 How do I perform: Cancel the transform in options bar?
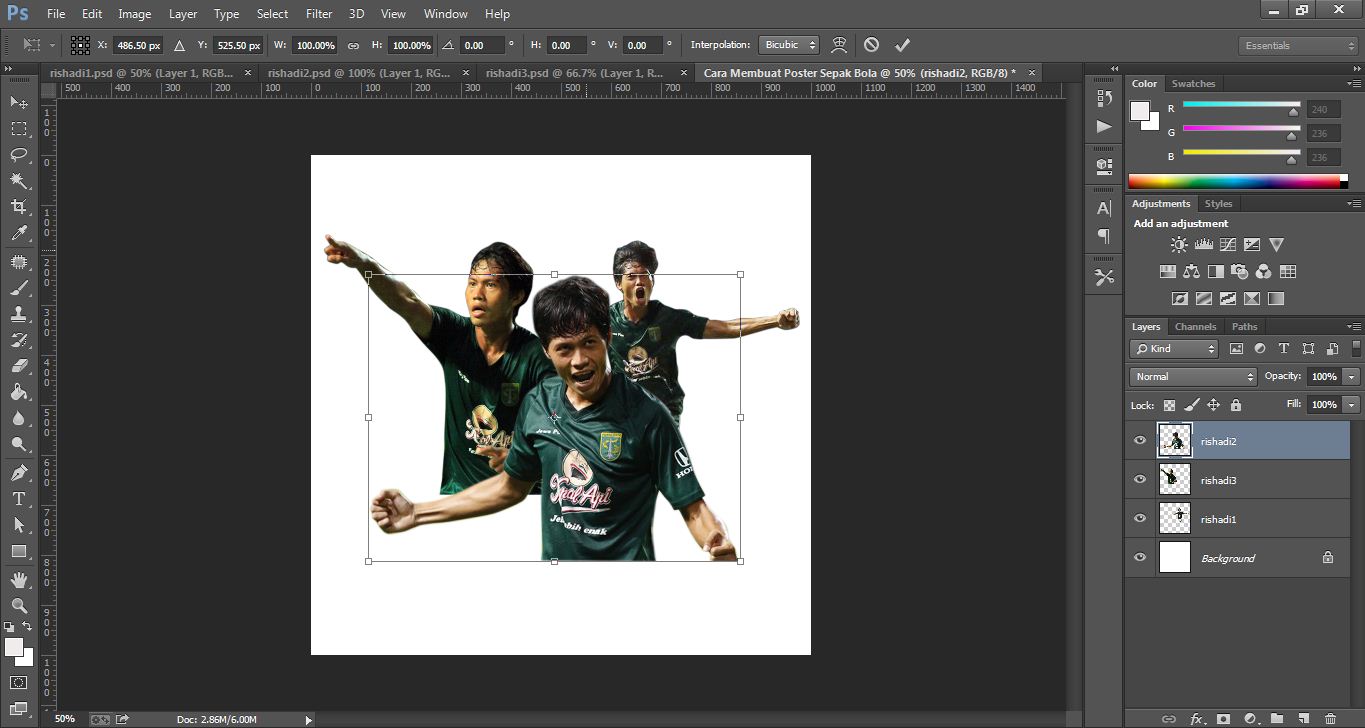pyautogui.click(x=871, y=45)
